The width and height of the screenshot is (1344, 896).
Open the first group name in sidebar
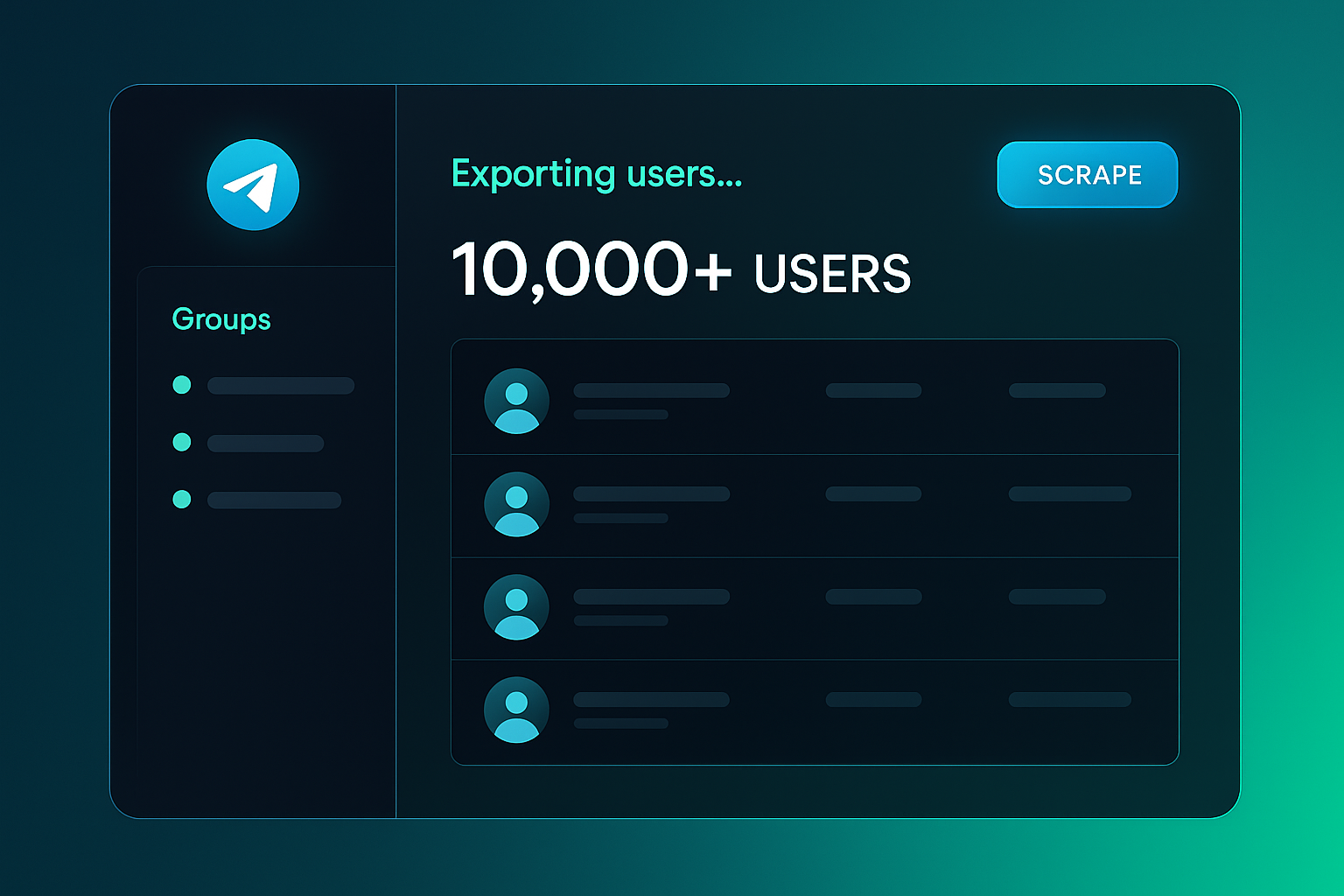(x=280, y=386)
